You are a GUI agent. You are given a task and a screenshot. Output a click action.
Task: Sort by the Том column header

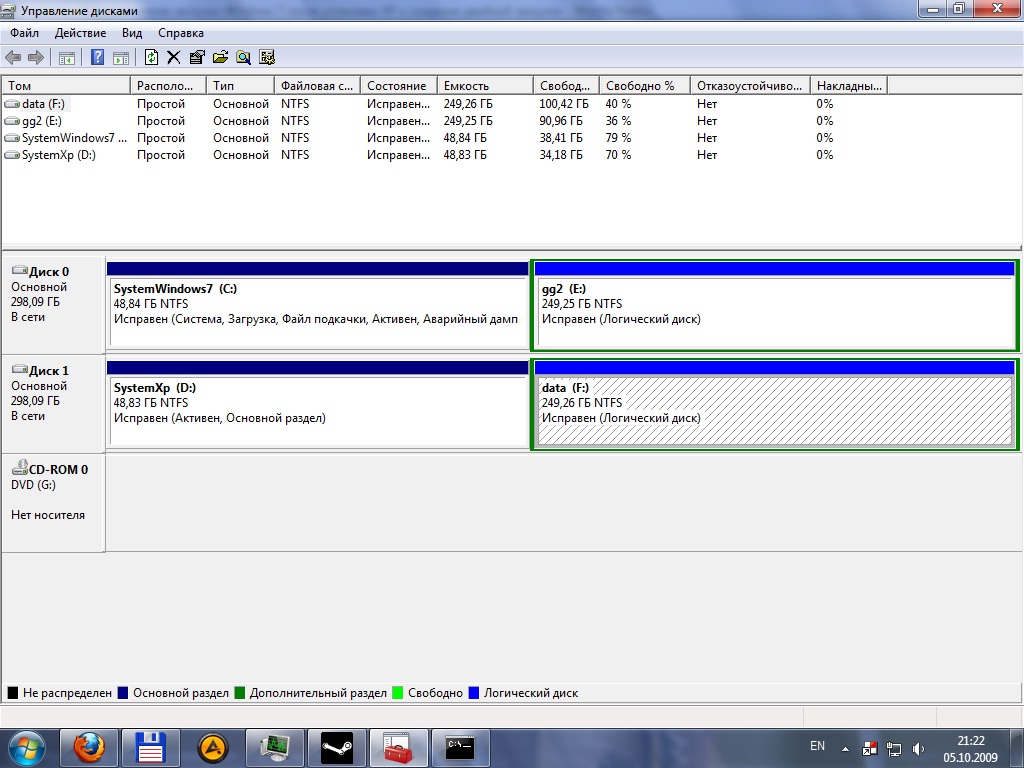[66, 86]
